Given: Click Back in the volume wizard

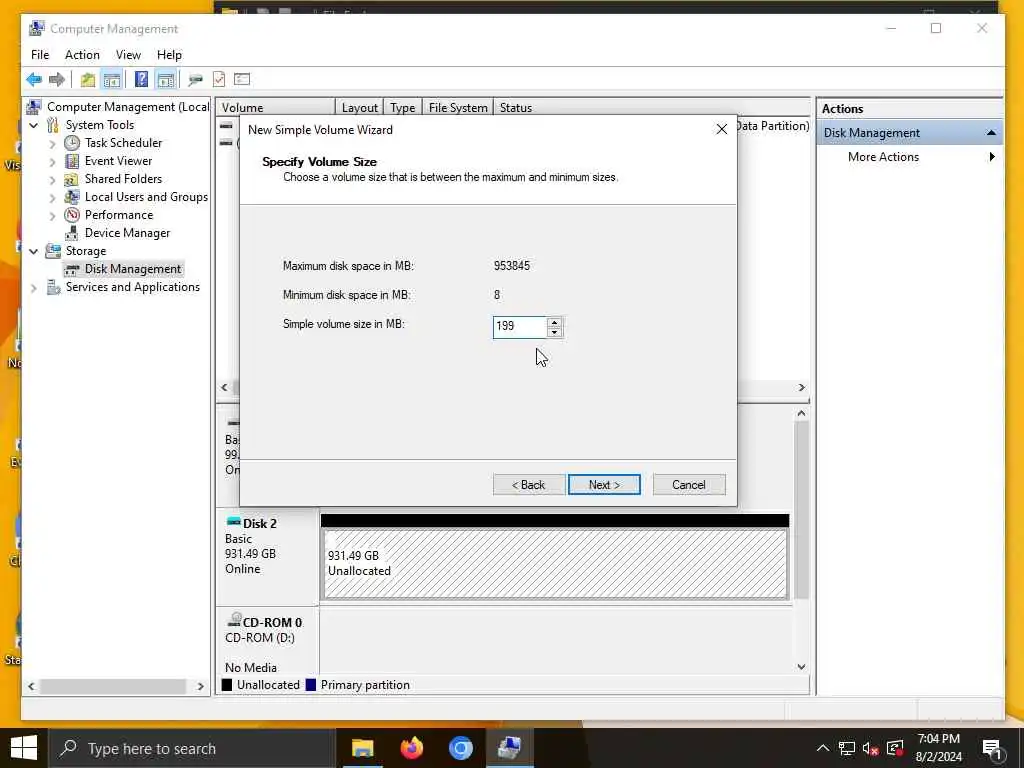Looking at the screenshot, I should coord(528,485).
